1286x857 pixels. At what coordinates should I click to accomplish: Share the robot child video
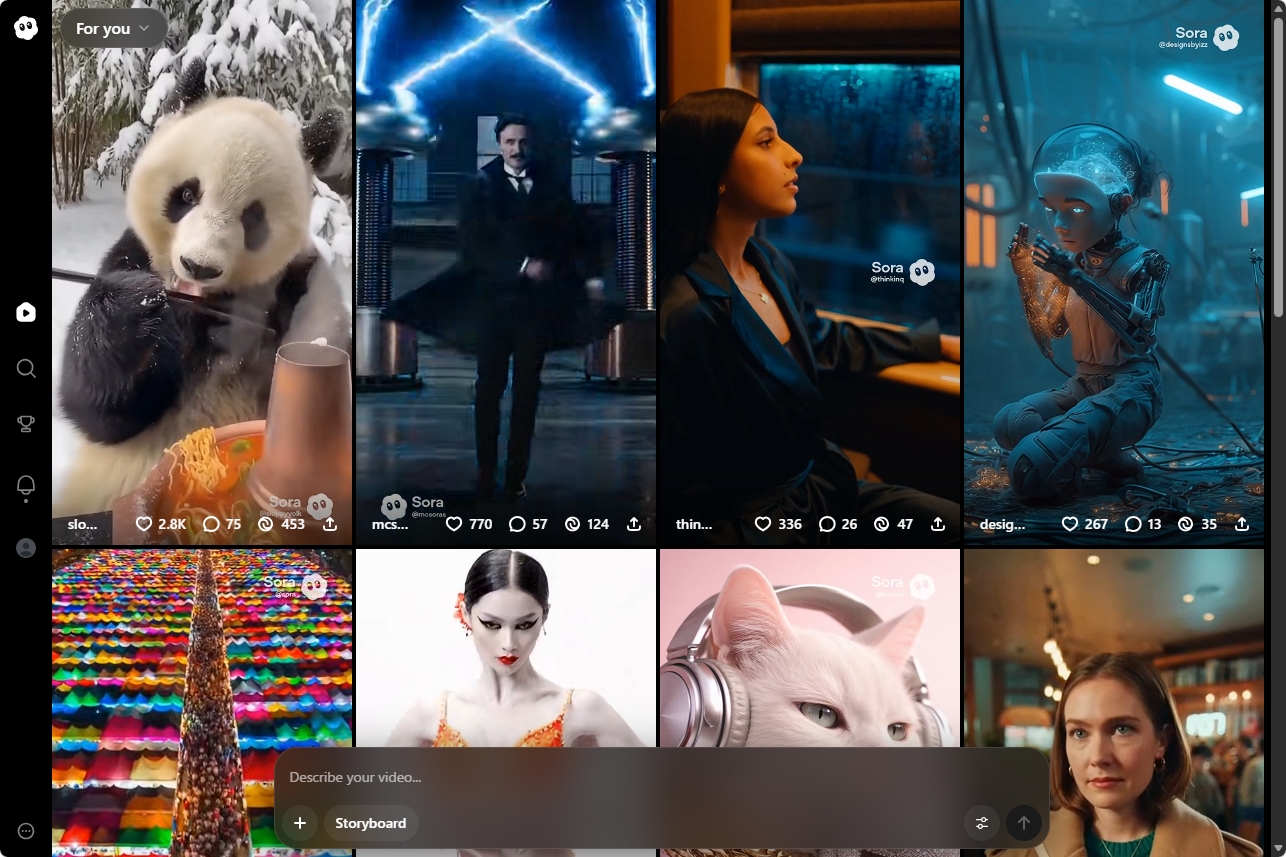pyautogui.click(x=1242, y=524)
